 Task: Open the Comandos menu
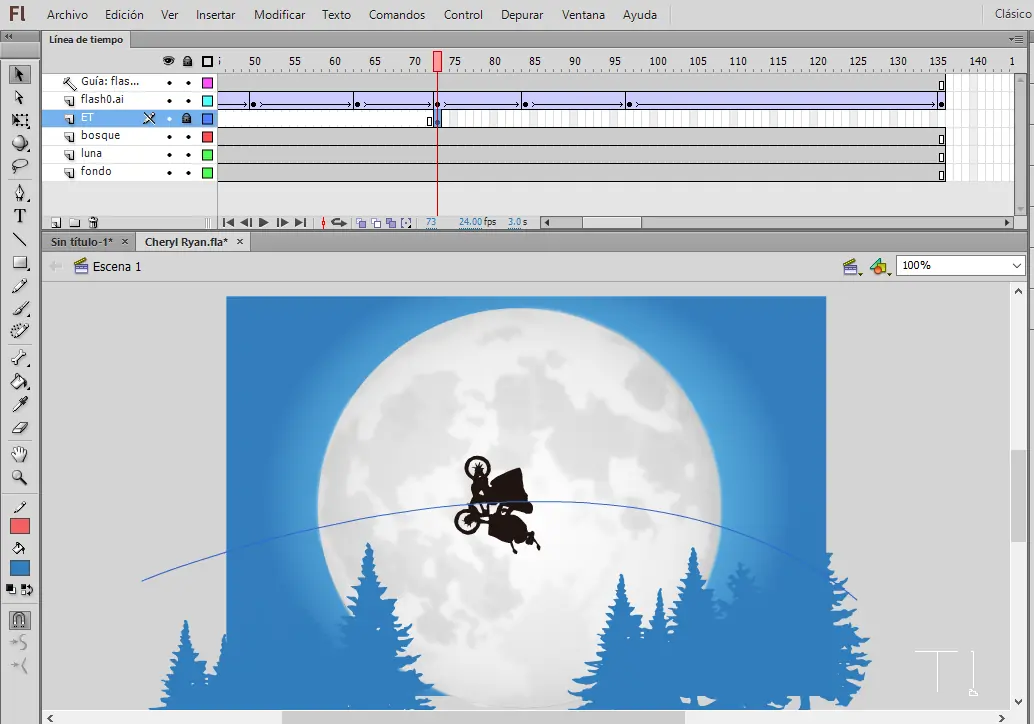[x=397, y=15]
